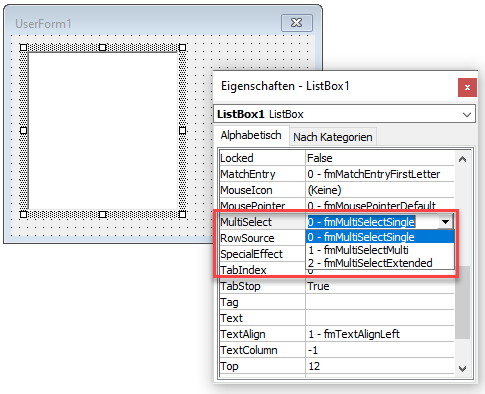Viewport: 485px width, 394px height.
Task: Select the Text property name
Action: pyautogui.click(x=232, y=318)
